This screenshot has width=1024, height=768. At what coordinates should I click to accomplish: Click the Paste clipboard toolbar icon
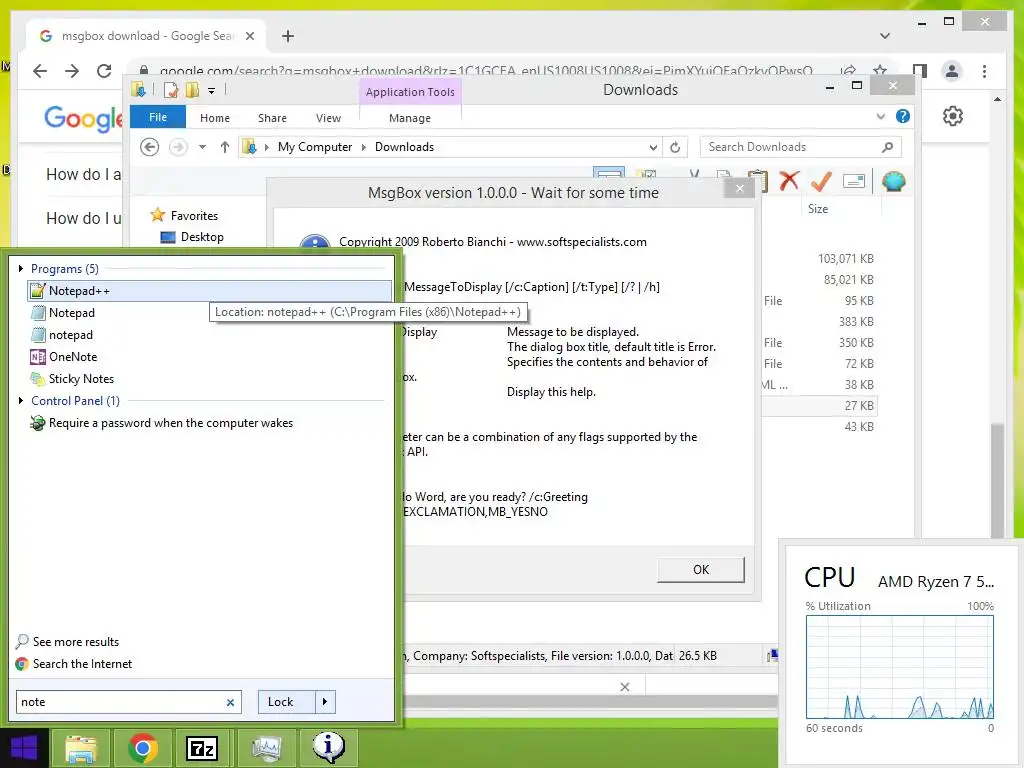758,181
